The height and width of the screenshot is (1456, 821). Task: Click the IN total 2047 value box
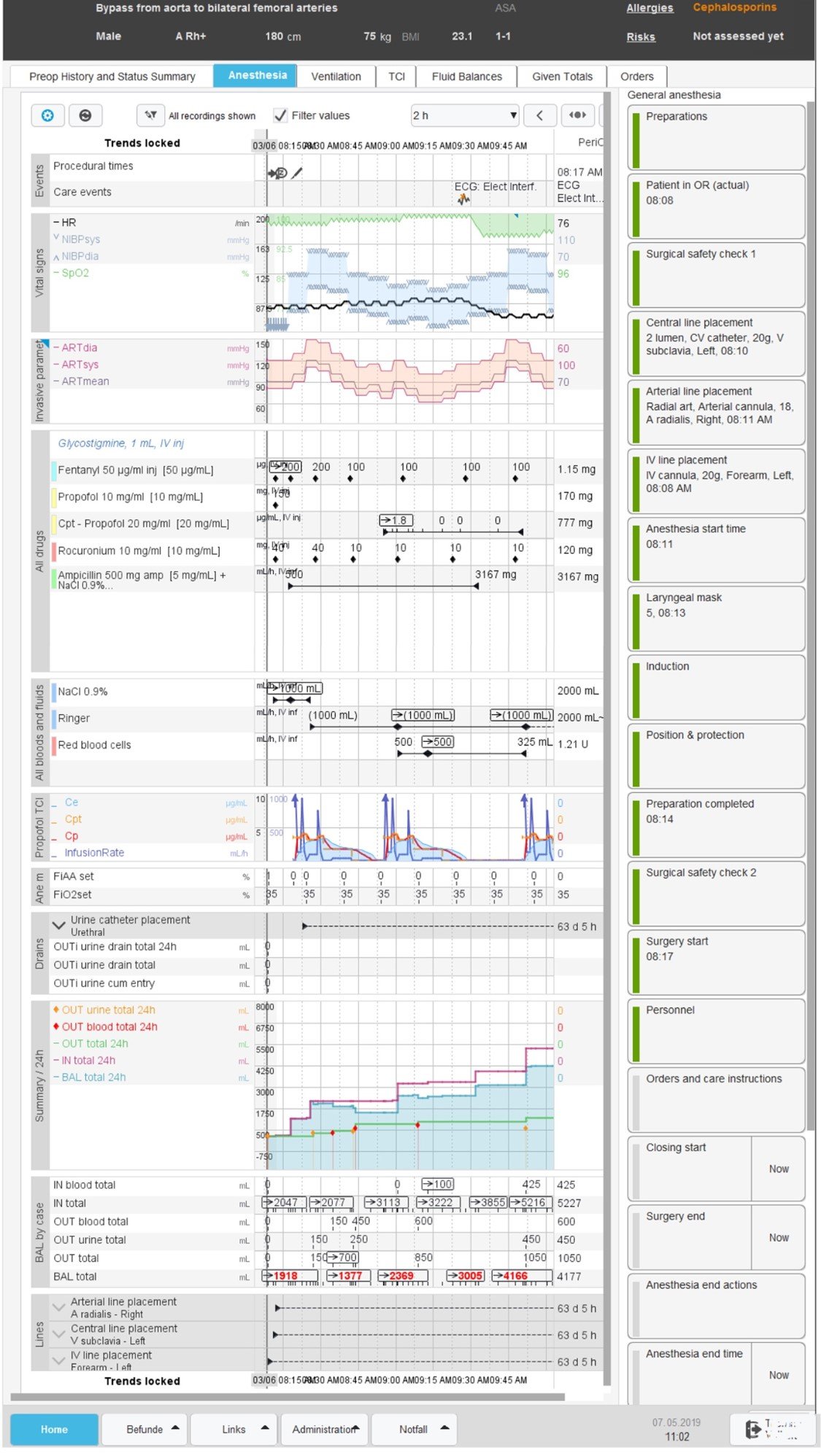(x=284, y=1203)
